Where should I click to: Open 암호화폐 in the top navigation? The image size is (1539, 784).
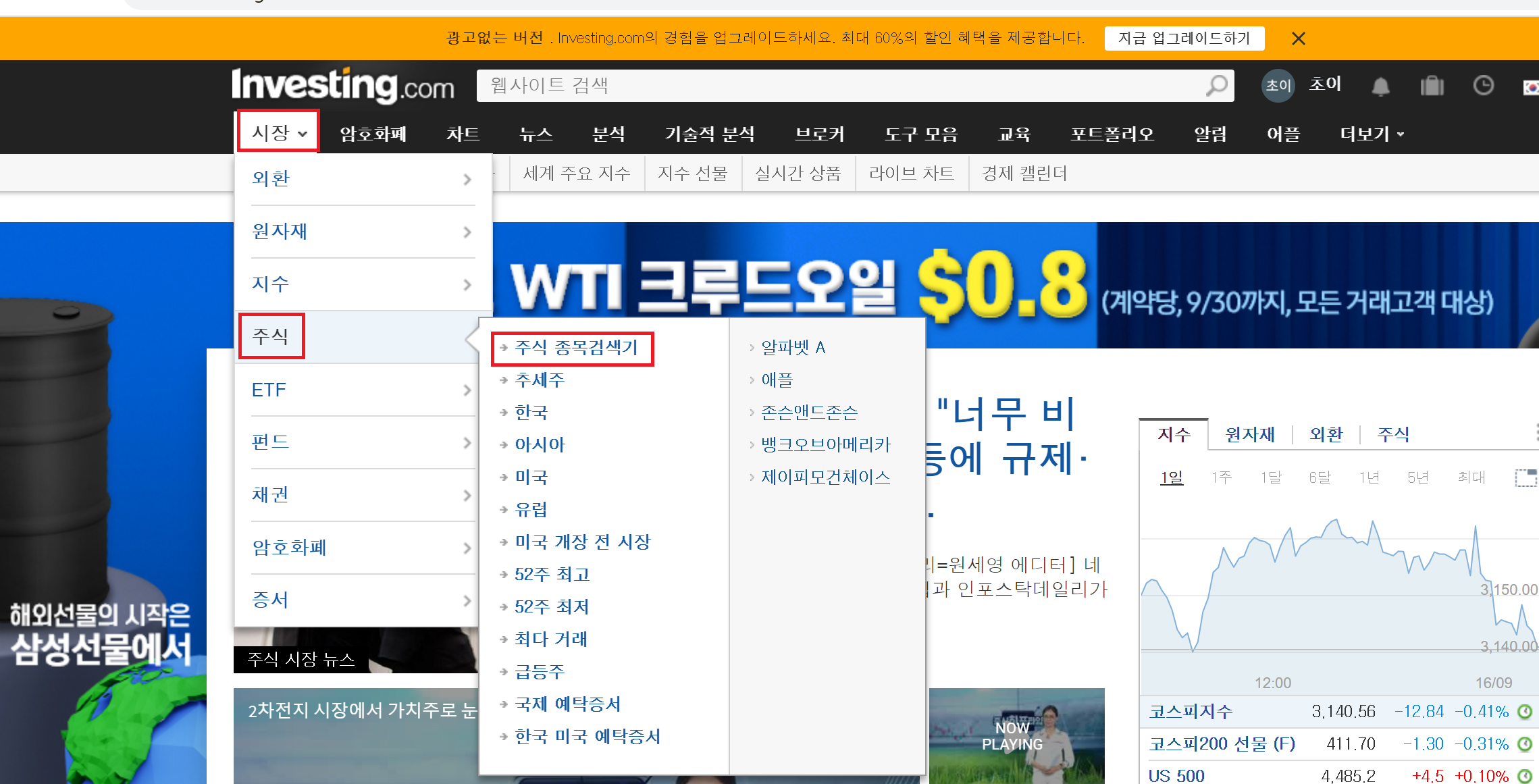coord(373,134)
